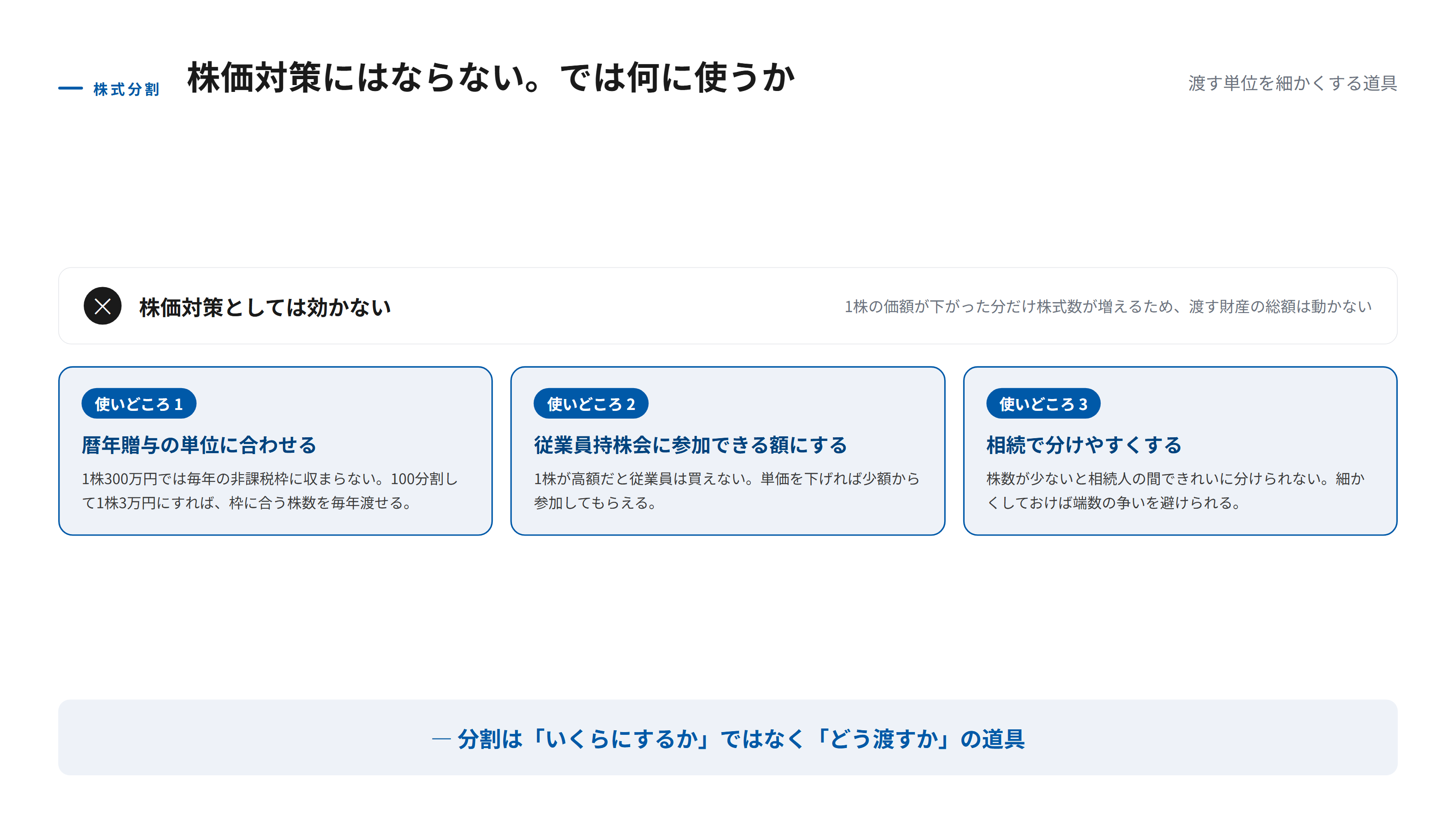Click the paragraph starting 1株300万円では

[270, 490]
